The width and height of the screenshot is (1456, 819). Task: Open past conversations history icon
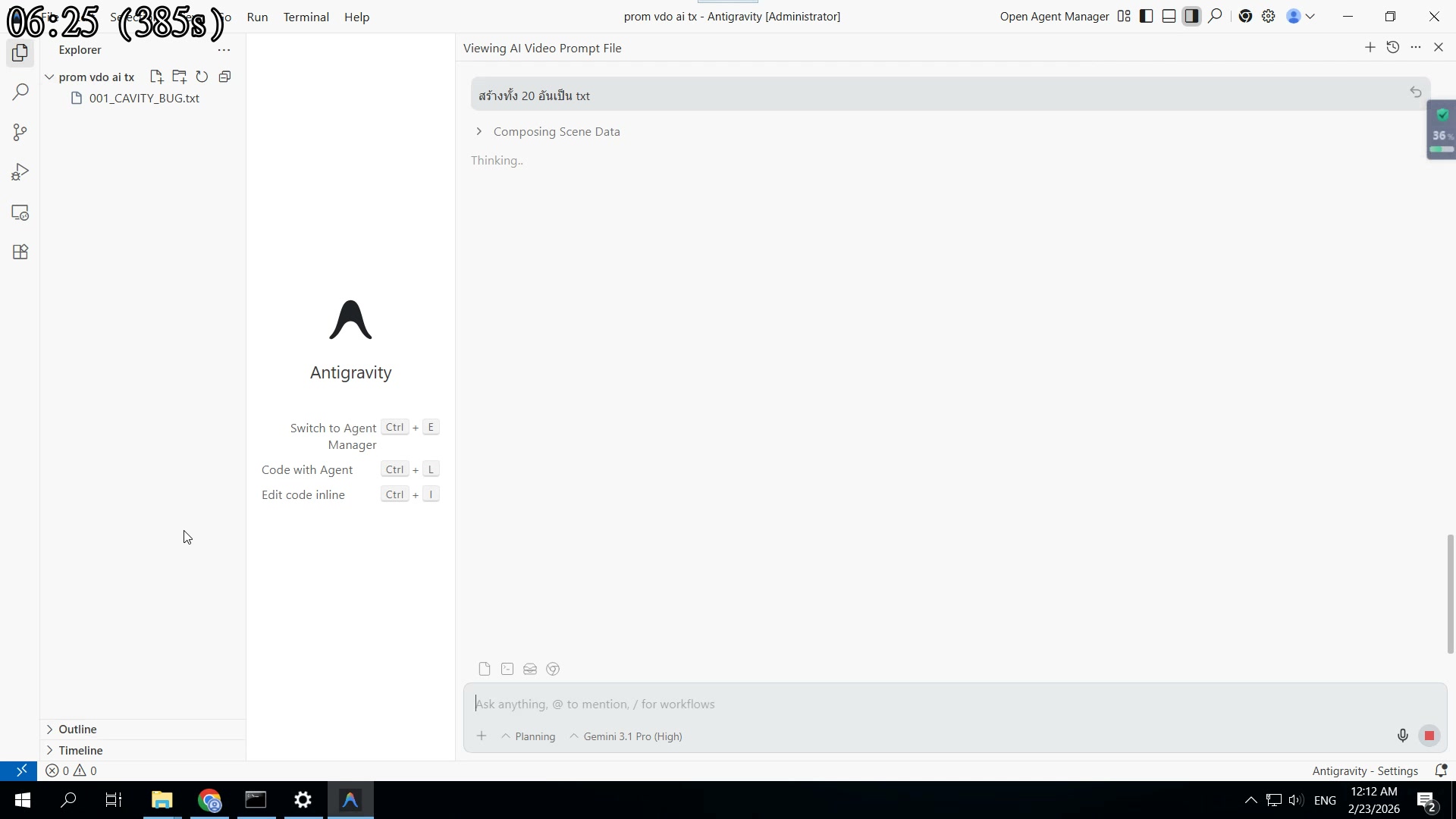pos(1392,48)
